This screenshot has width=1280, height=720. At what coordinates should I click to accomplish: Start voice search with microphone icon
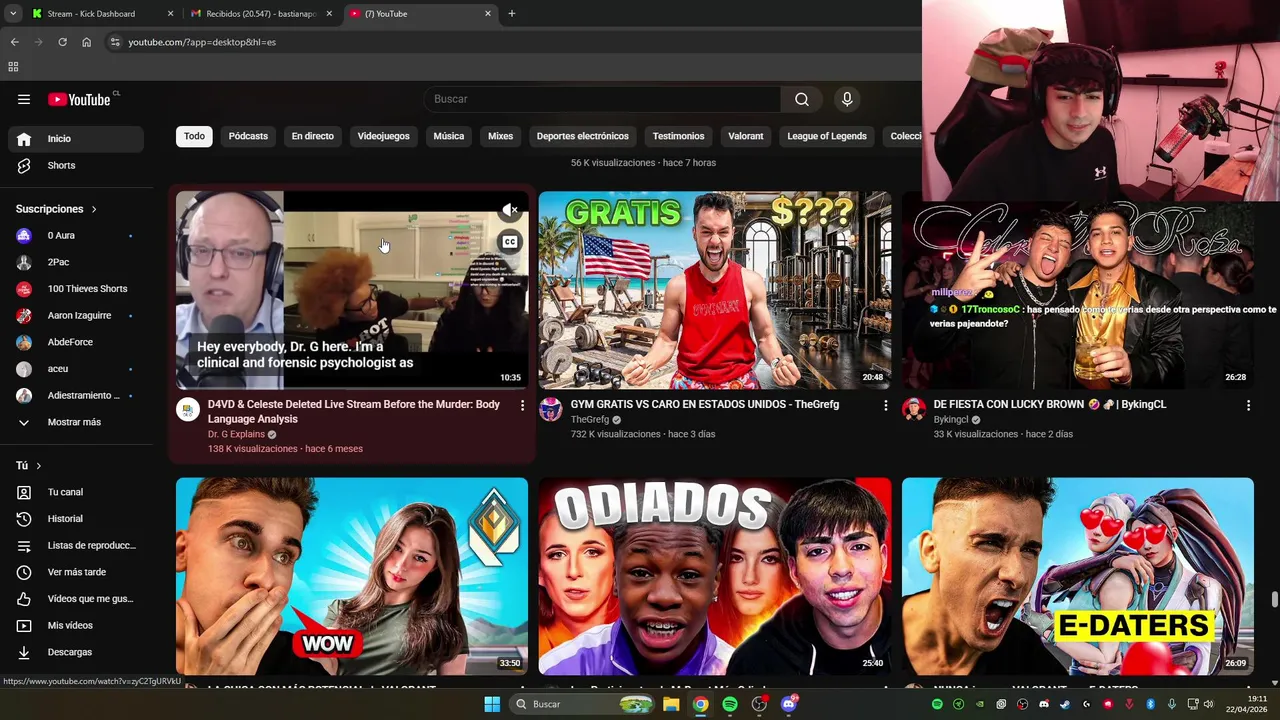[x=847, y=99]
